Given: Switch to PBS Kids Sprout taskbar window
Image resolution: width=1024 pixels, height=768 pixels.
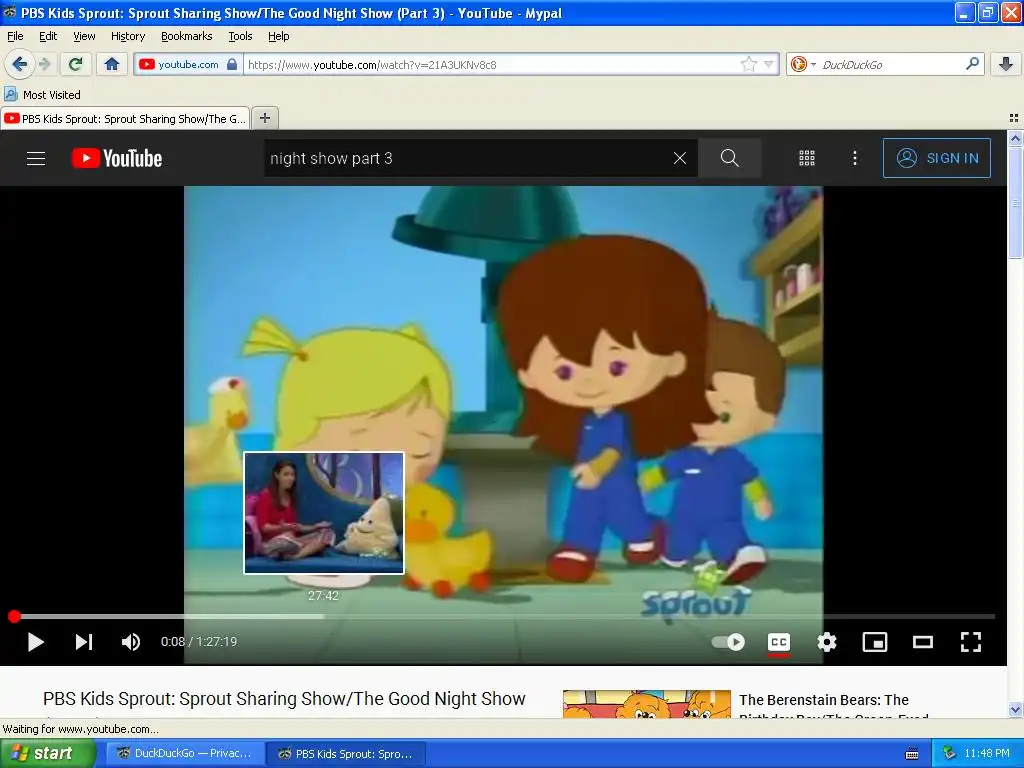Looking at the screenshot, I should click(x=346, y=753).
